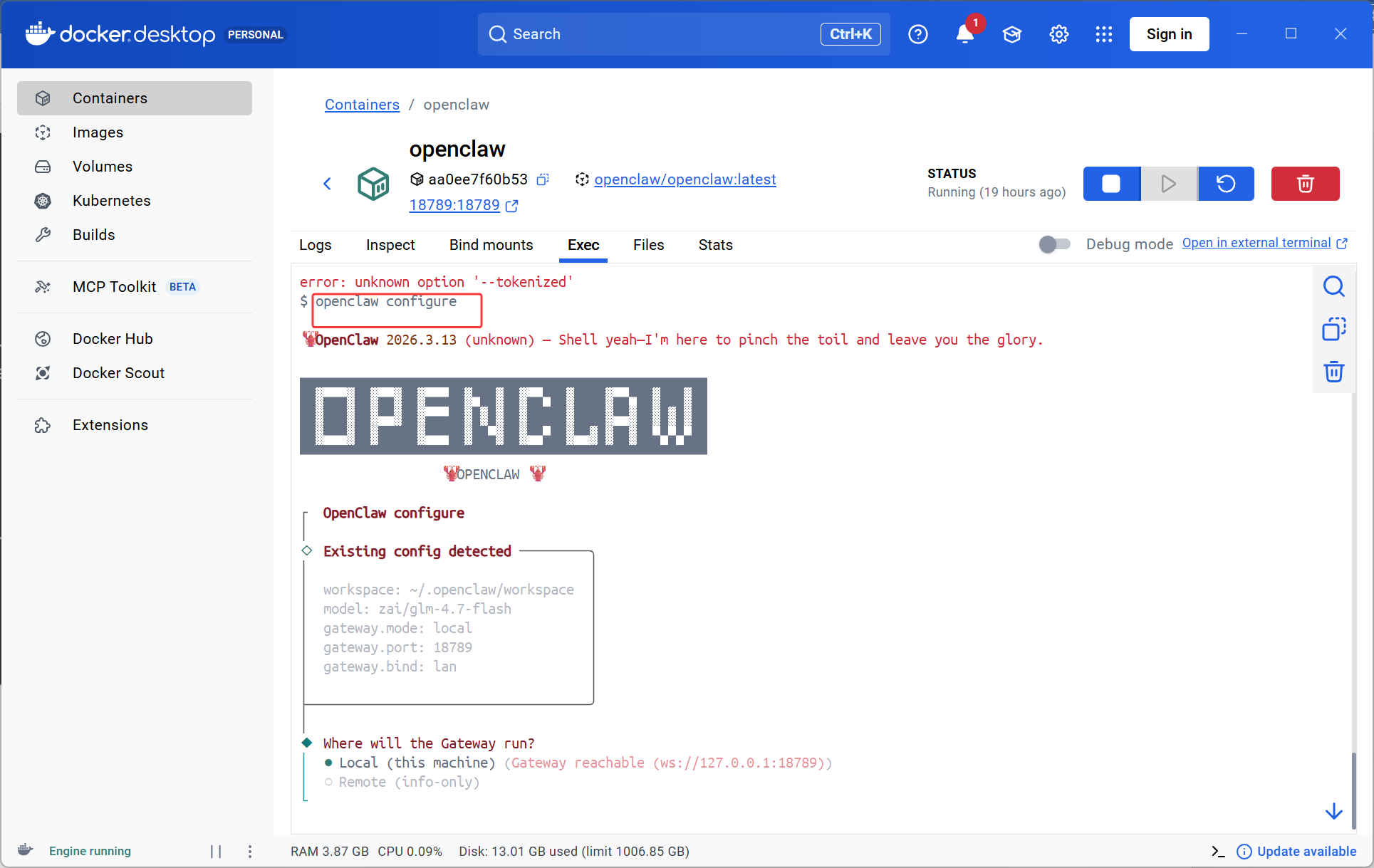Open the Learning Center graduation cap icon

click(x=1012, y=34)
